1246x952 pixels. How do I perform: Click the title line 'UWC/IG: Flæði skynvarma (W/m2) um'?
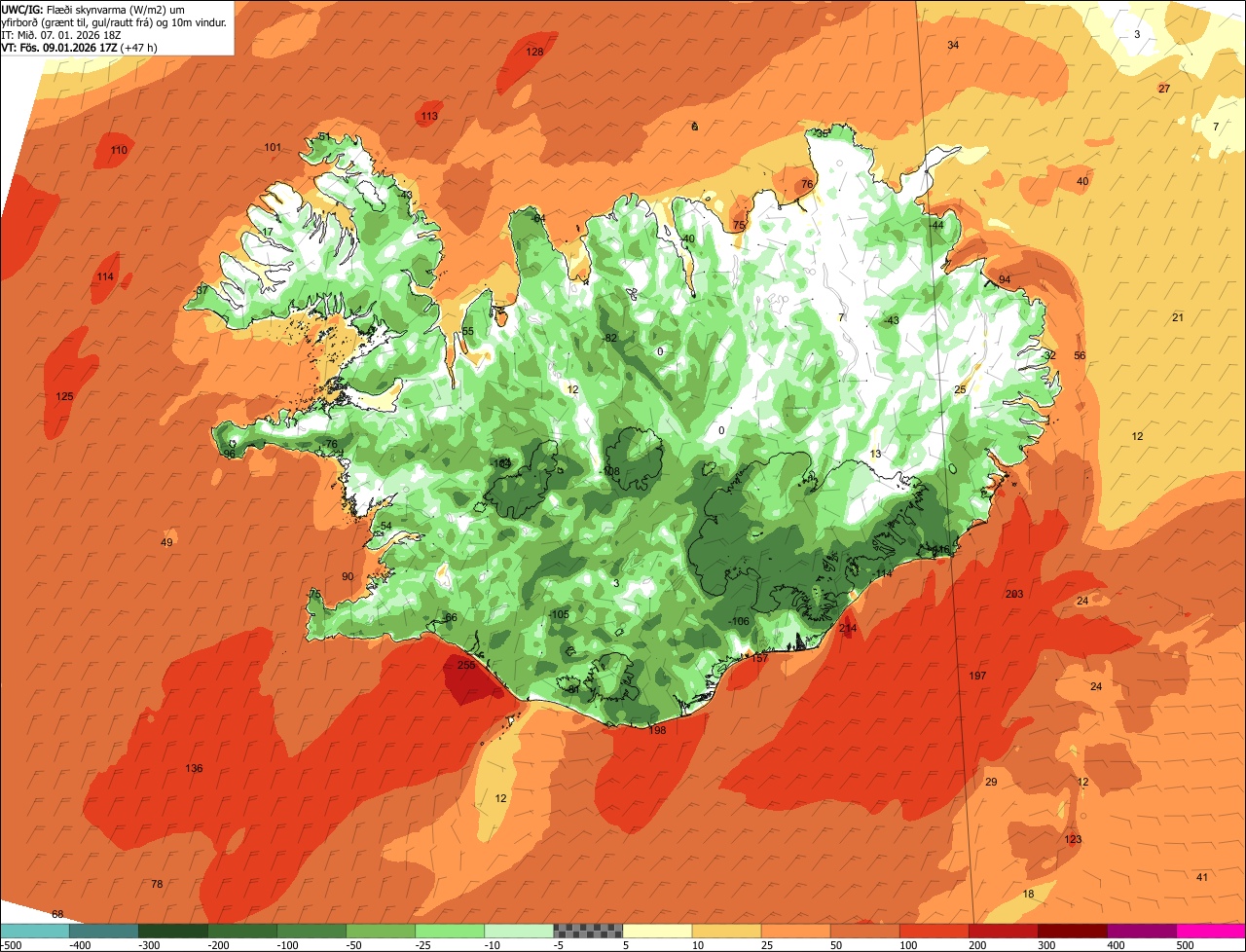pos(93,9)
